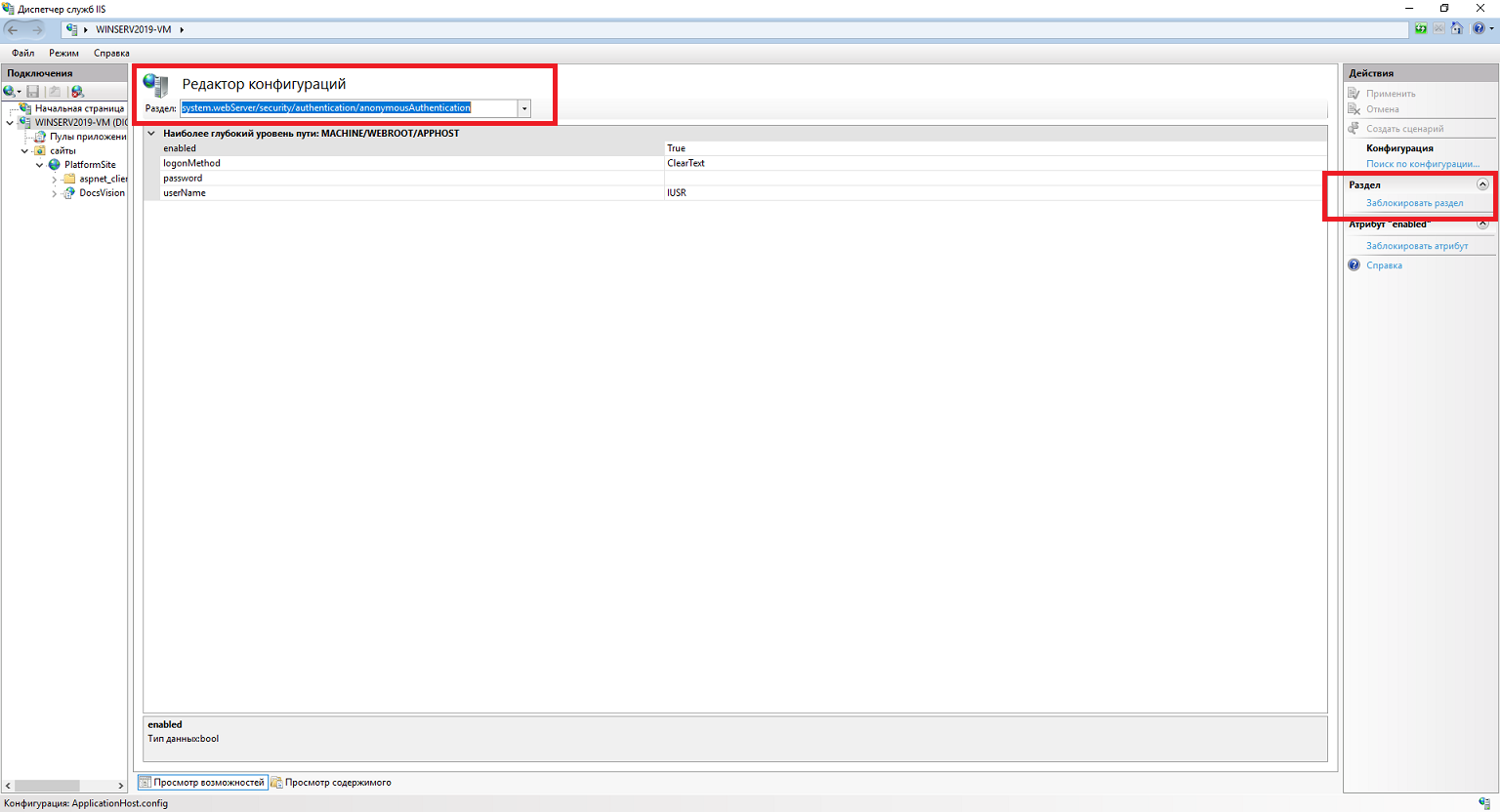Open the Раздел section dropdown arrow
This screenshot has width=1500, height=812.
pos(524,108)
